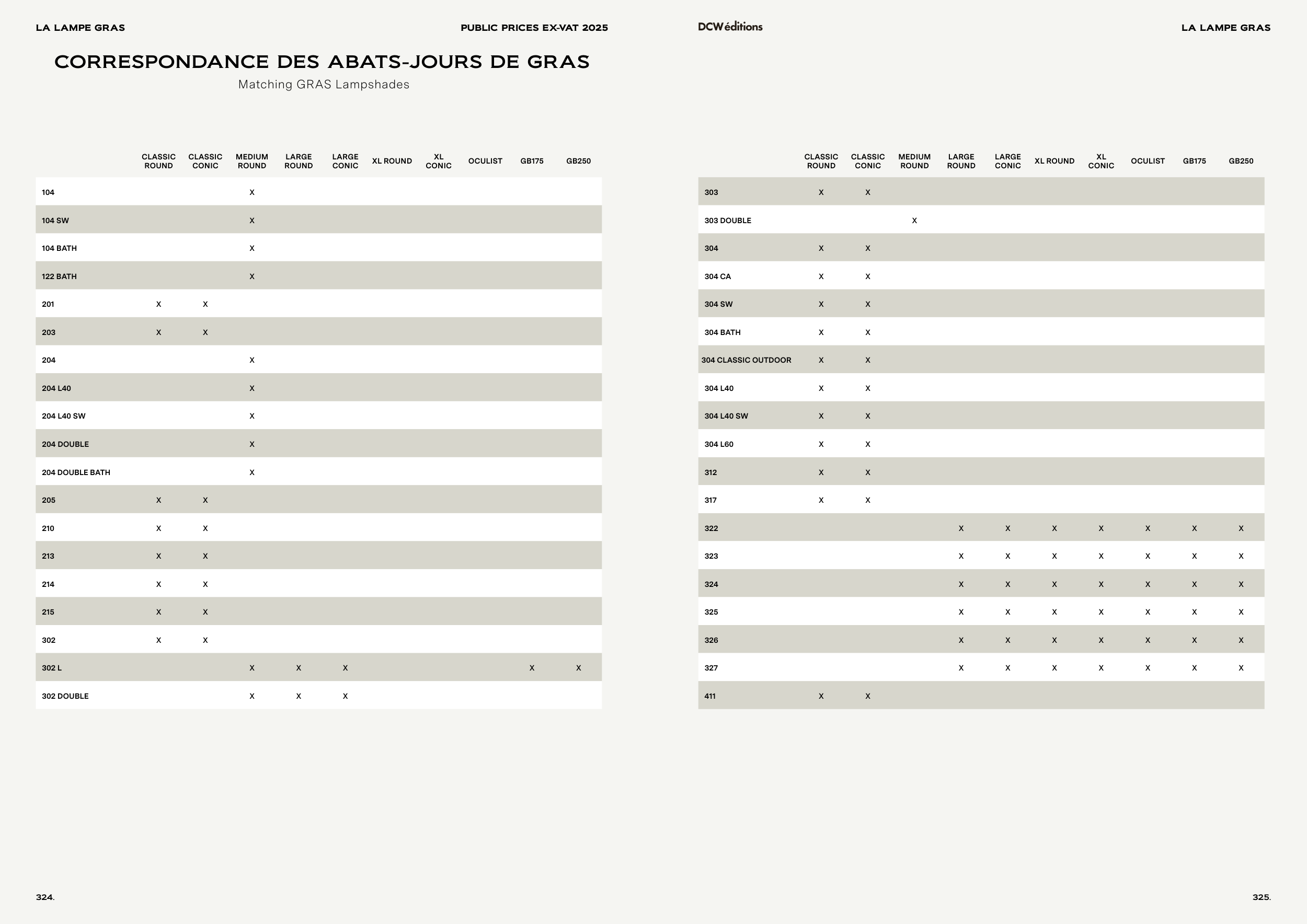
Task: Select the "303 DOUBLE" row label
Action: (x=728, y=221)
